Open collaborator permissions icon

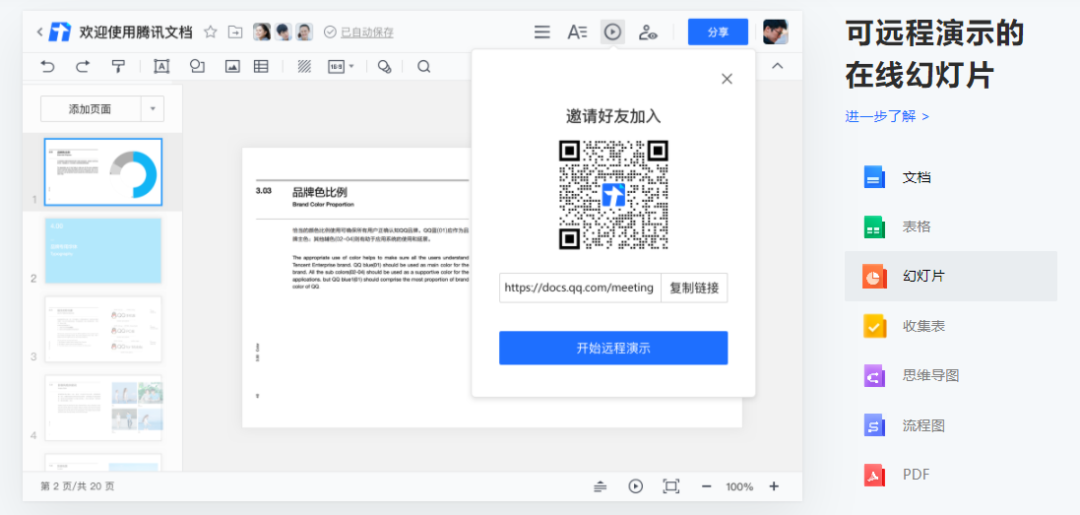[647, 32]
